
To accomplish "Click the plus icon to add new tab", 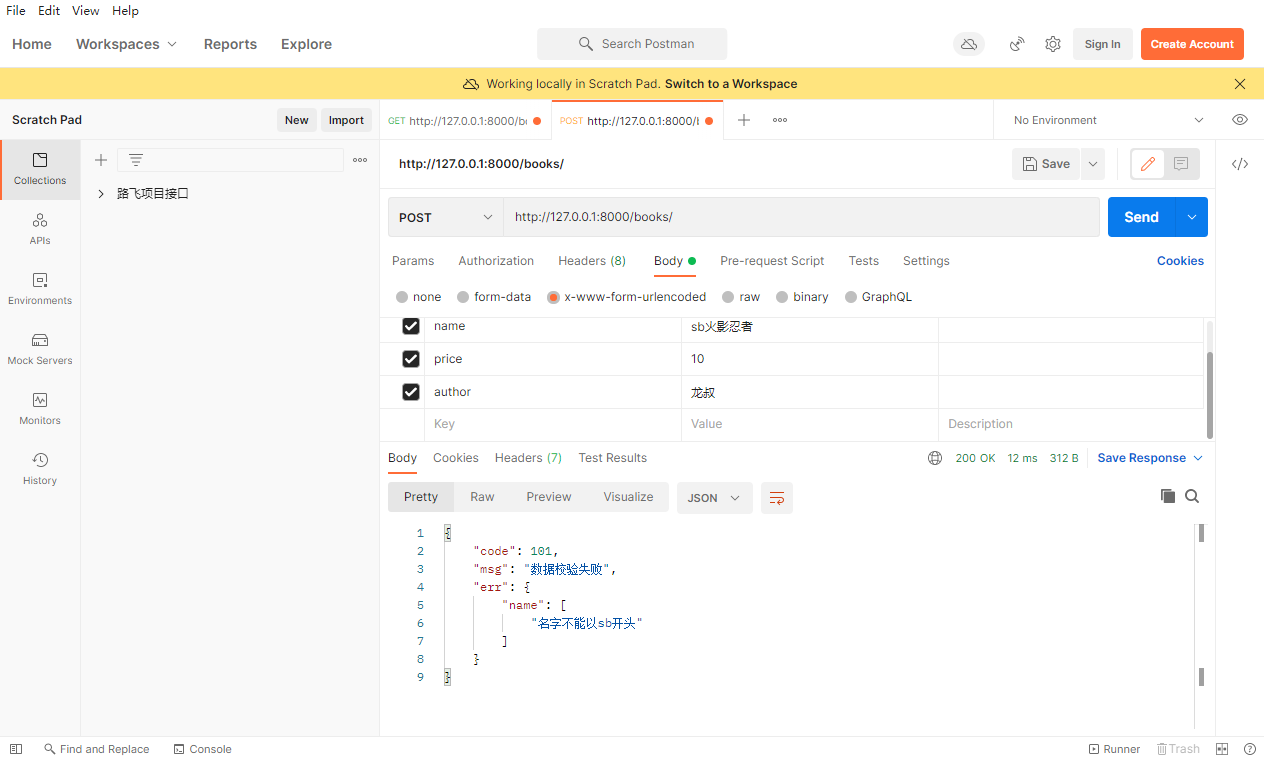I will [x=744, y=120].
